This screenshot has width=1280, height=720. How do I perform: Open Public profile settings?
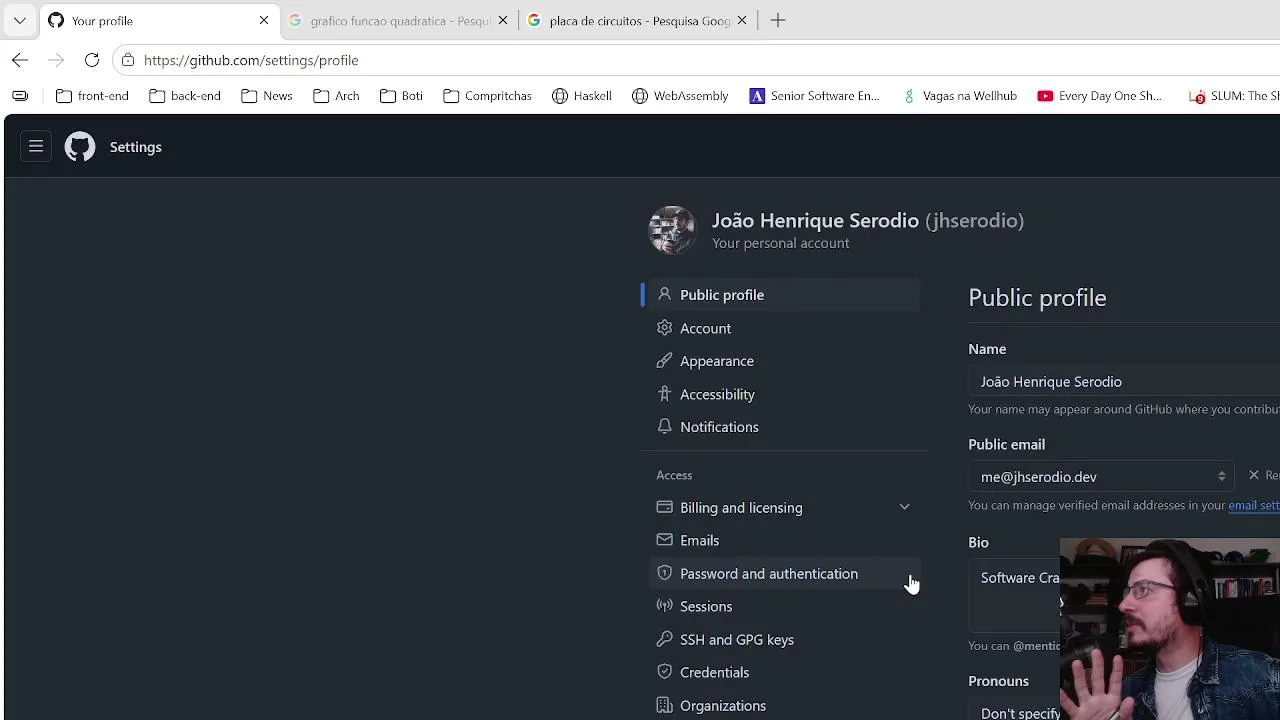(784, 295)
